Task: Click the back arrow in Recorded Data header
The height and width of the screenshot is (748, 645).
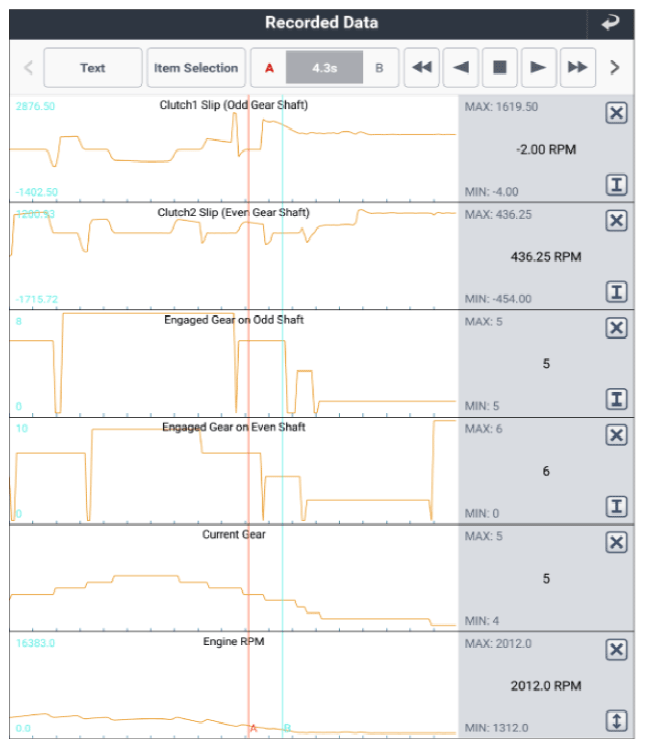Action: coord(610,22)
